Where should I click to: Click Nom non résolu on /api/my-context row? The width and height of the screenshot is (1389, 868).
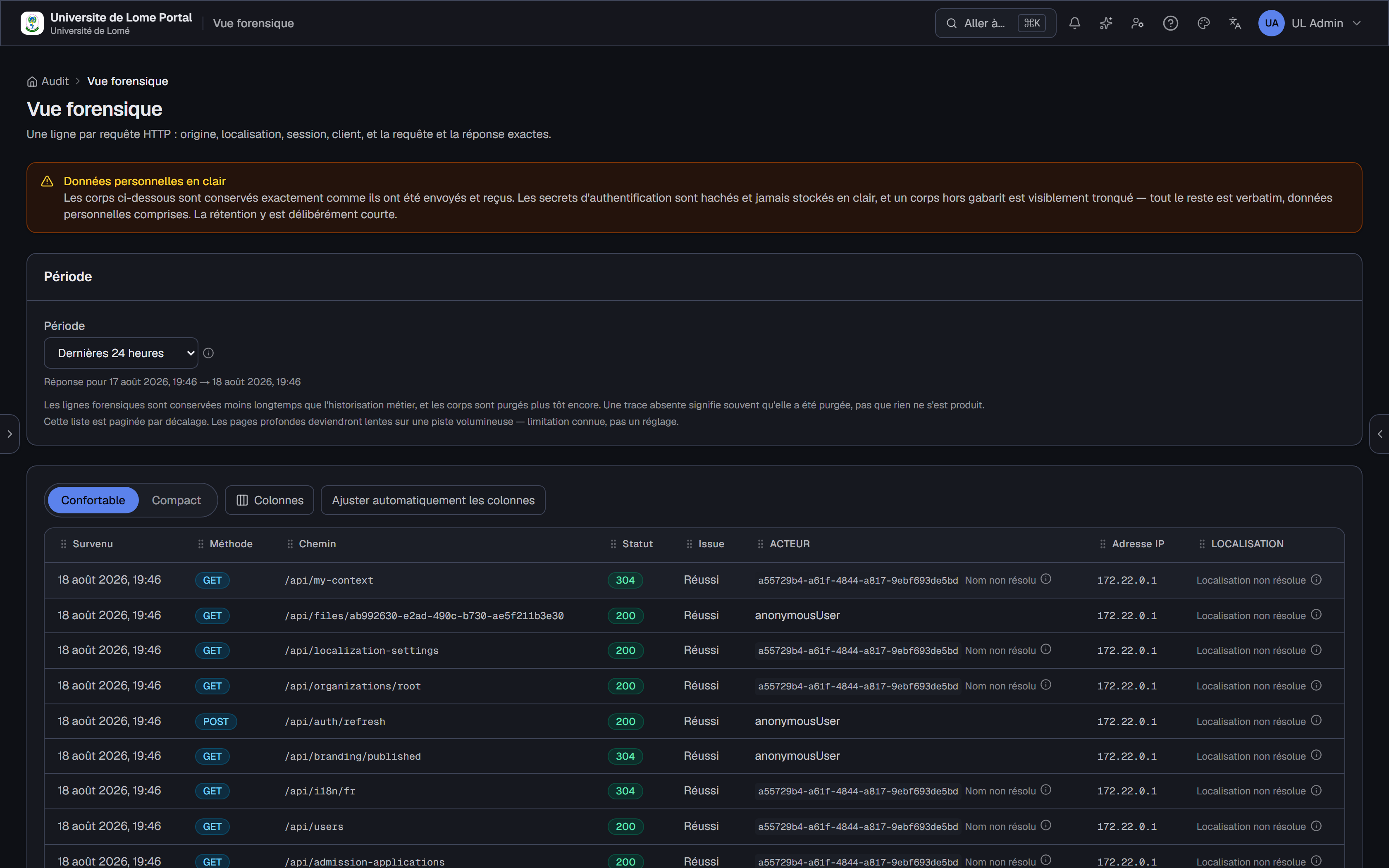(1000, 580)
